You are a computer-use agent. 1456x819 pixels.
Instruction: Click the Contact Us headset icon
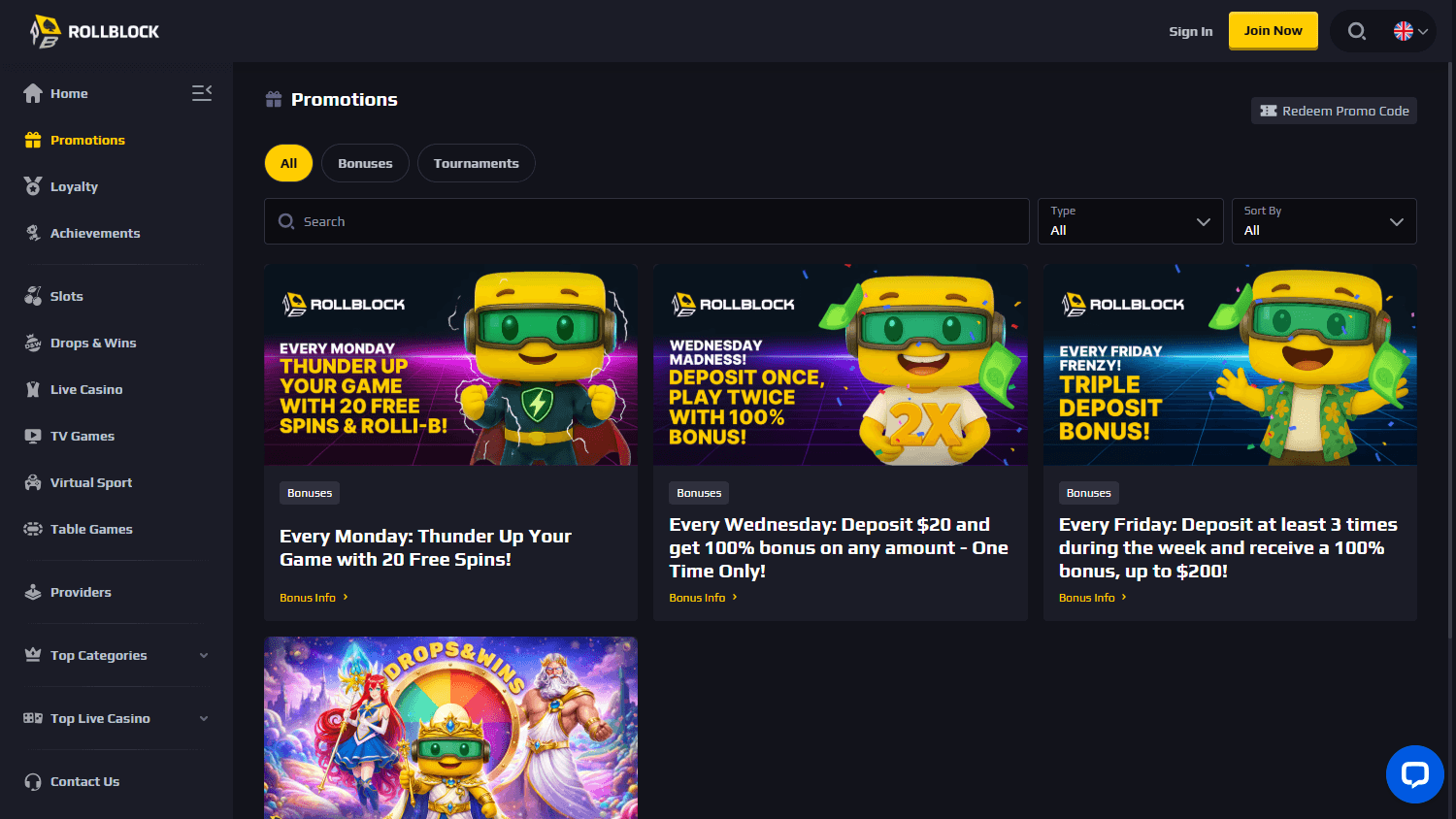[x=33, y=781]
